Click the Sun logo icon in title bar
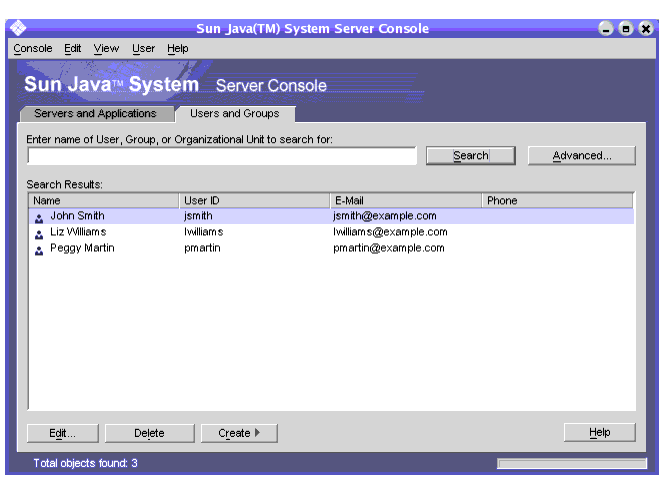Screen dimensions: 665x494 click(18, 28)
